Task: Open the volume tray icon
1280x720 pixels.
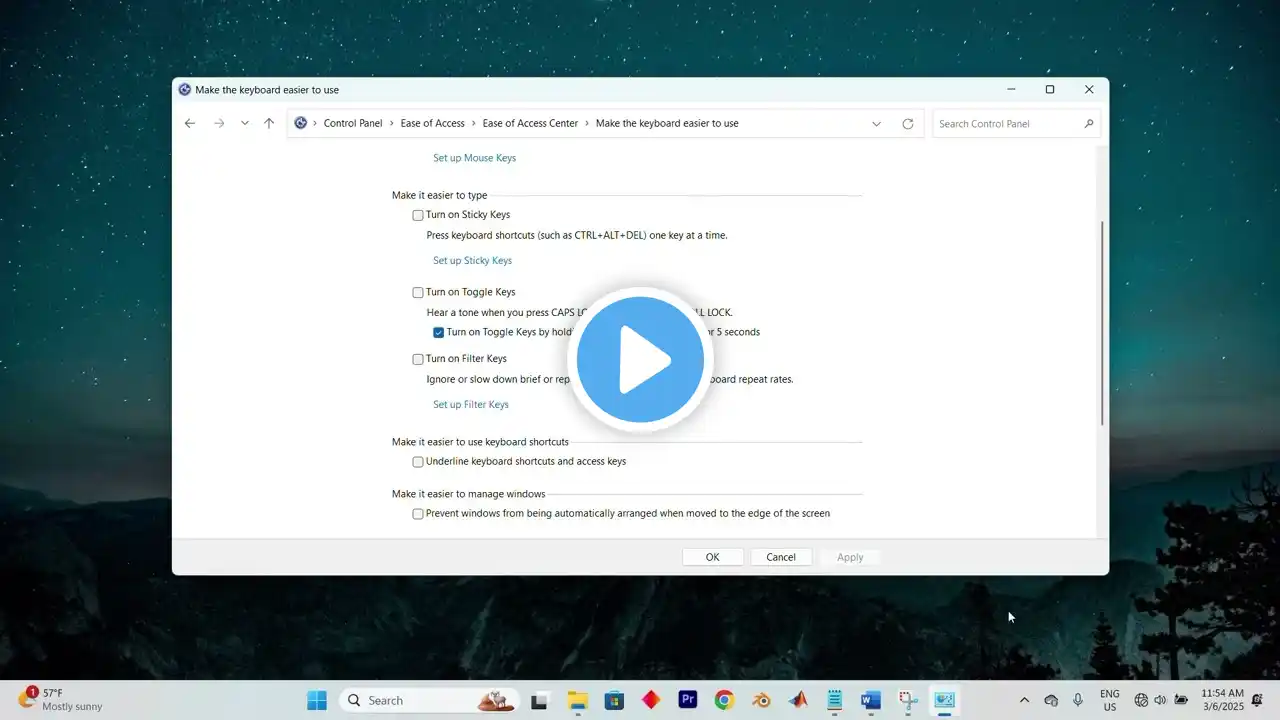Action: pyautogui.click(x=1160, y=700)
